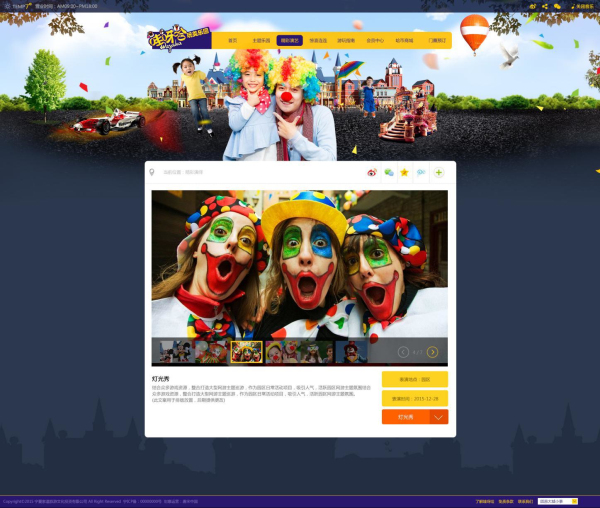This screenshot has width=600, height=508.
Task: Click the location pin icon in the breadcrumb
Action: click(152, 172)
